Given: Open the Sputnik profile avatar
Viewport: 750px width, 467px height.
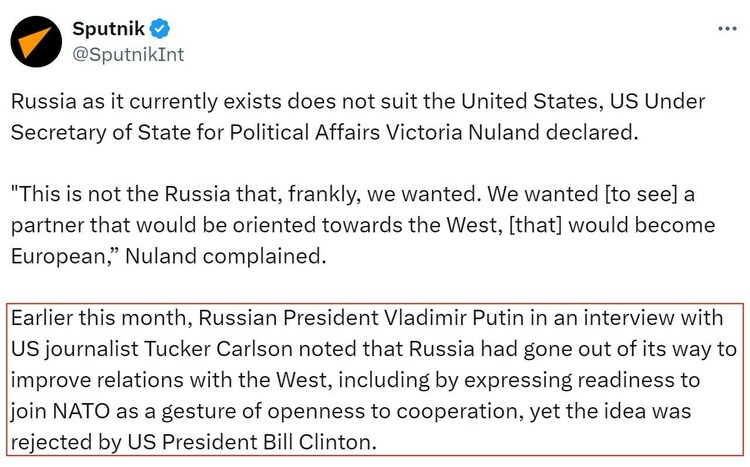Looking at the screenshot, I should click(x=36, y=42).
